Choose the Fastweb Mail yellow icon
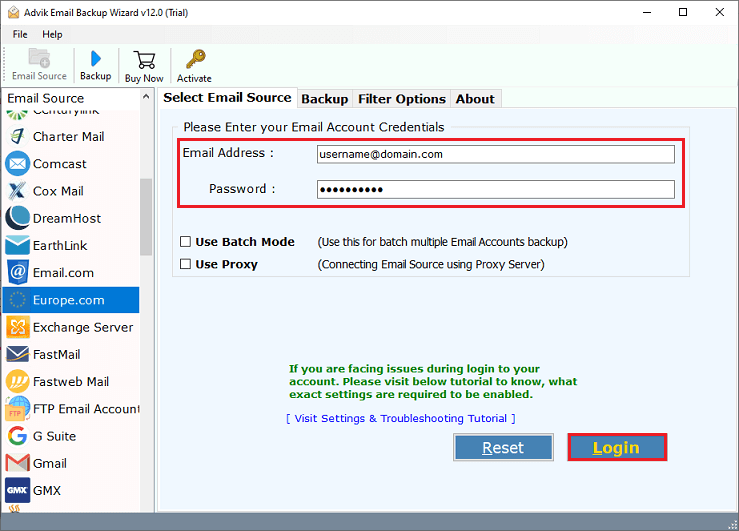The height and width of the screenshot is (531, 739). [x=17, y=382]
